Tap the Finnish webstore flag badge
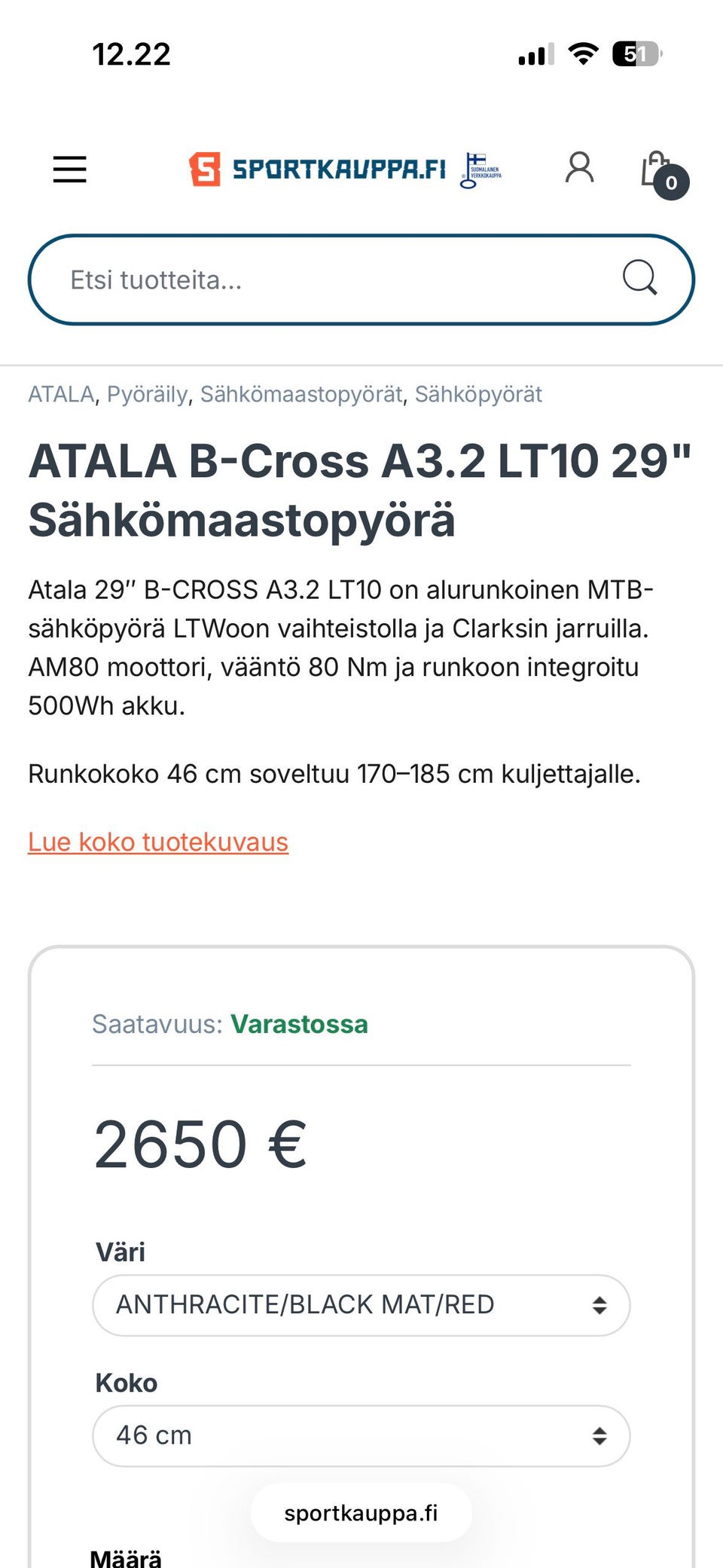Screen dimensions: 723x1568 480,170
